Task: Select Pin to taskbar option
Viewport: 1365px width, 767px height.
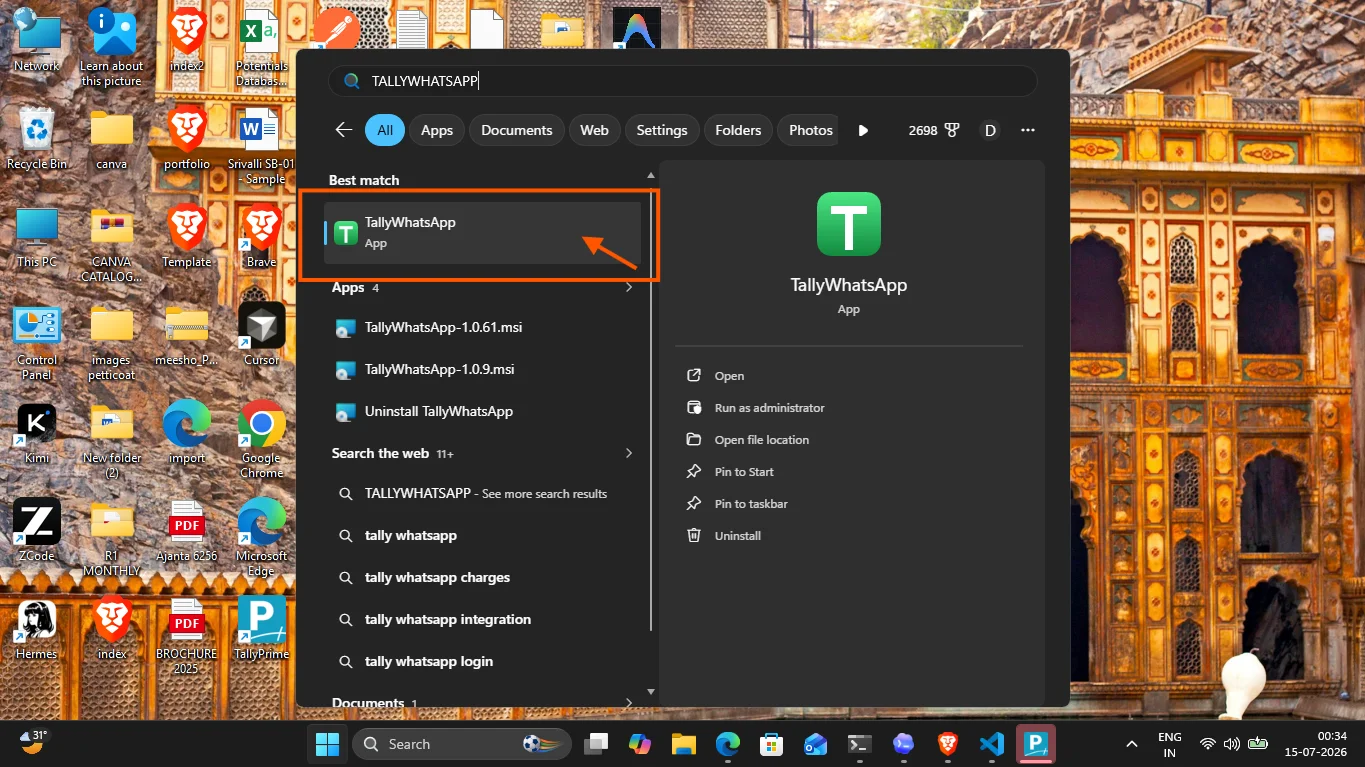Action: click(751, 504)
